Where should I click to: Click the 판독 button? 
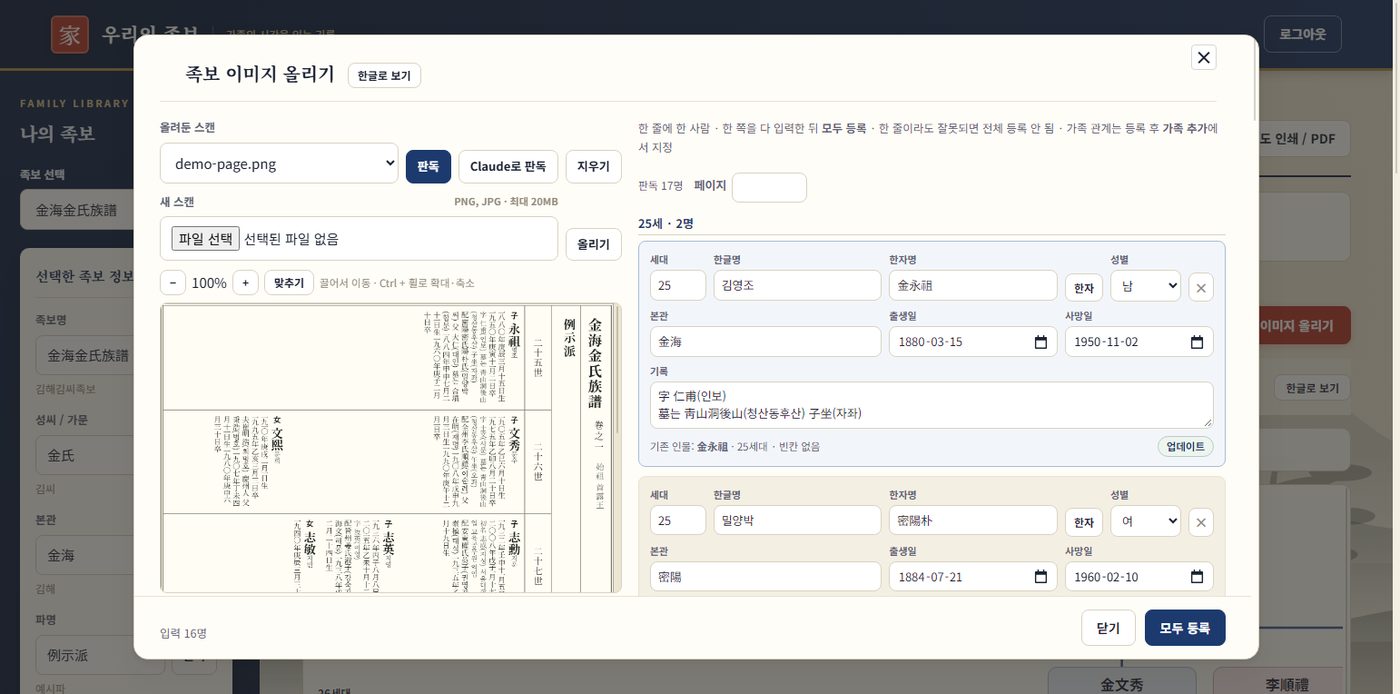[x=428, y=167]
